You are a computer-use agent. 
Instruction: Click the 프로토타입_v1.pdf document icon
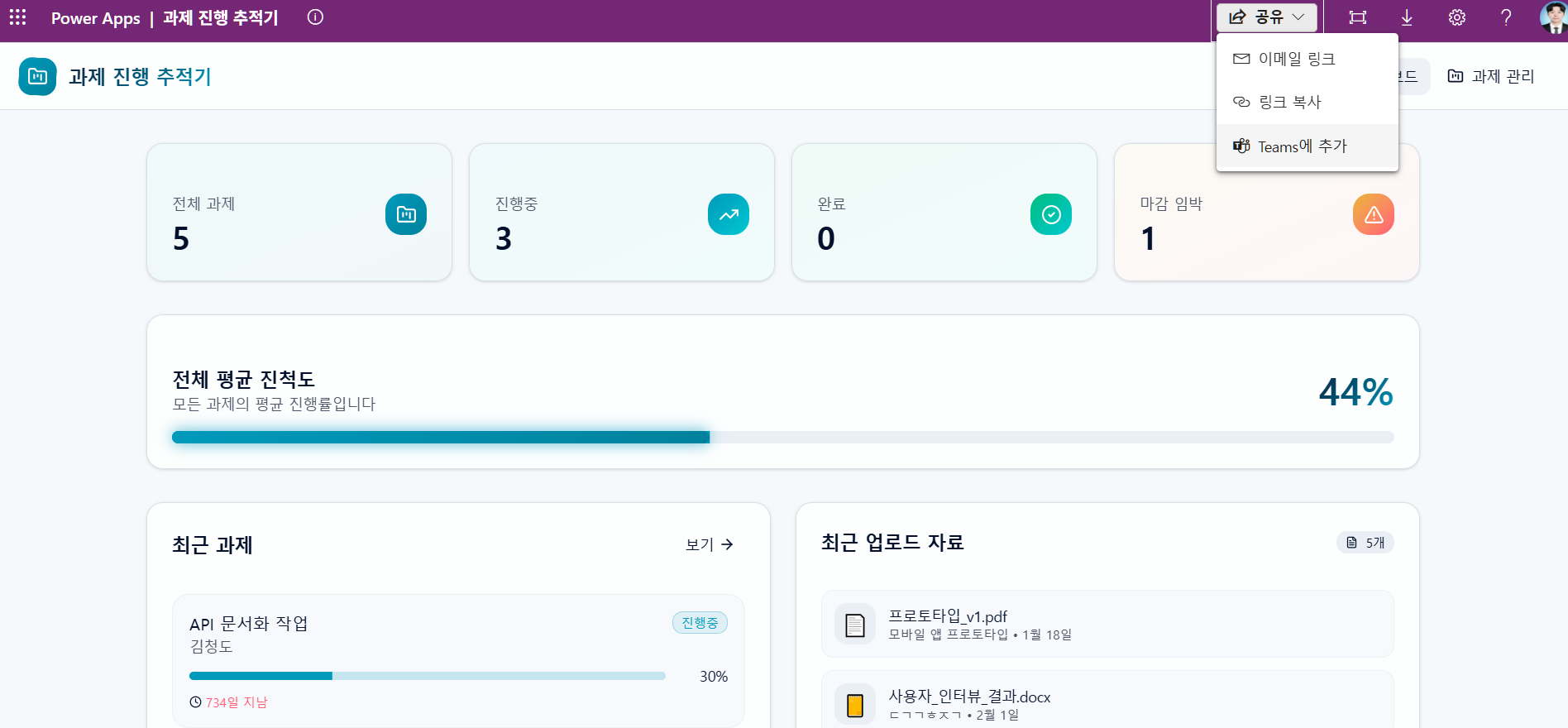[x=855, y=625]
